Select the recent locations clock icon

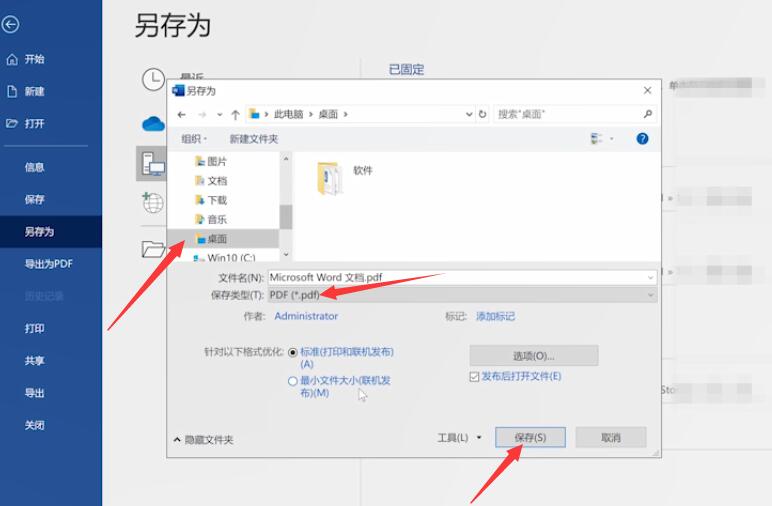153,79
